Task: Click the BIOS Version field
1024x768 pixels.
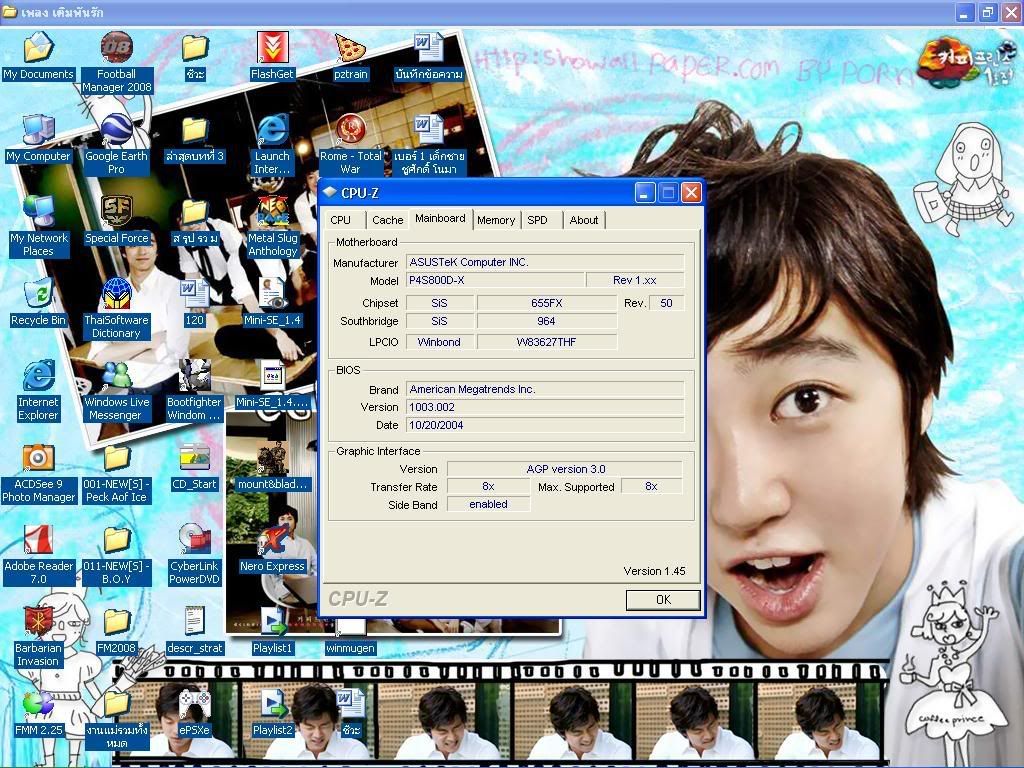Action: pos(544,407)
